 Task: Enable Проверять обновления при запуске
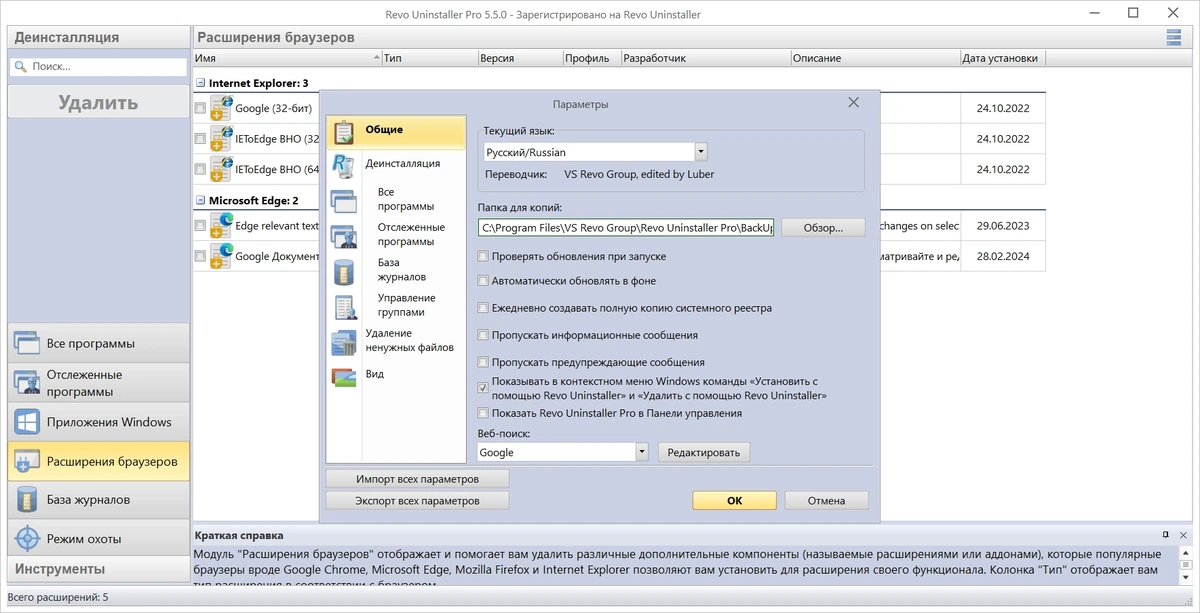coord(483,257)
